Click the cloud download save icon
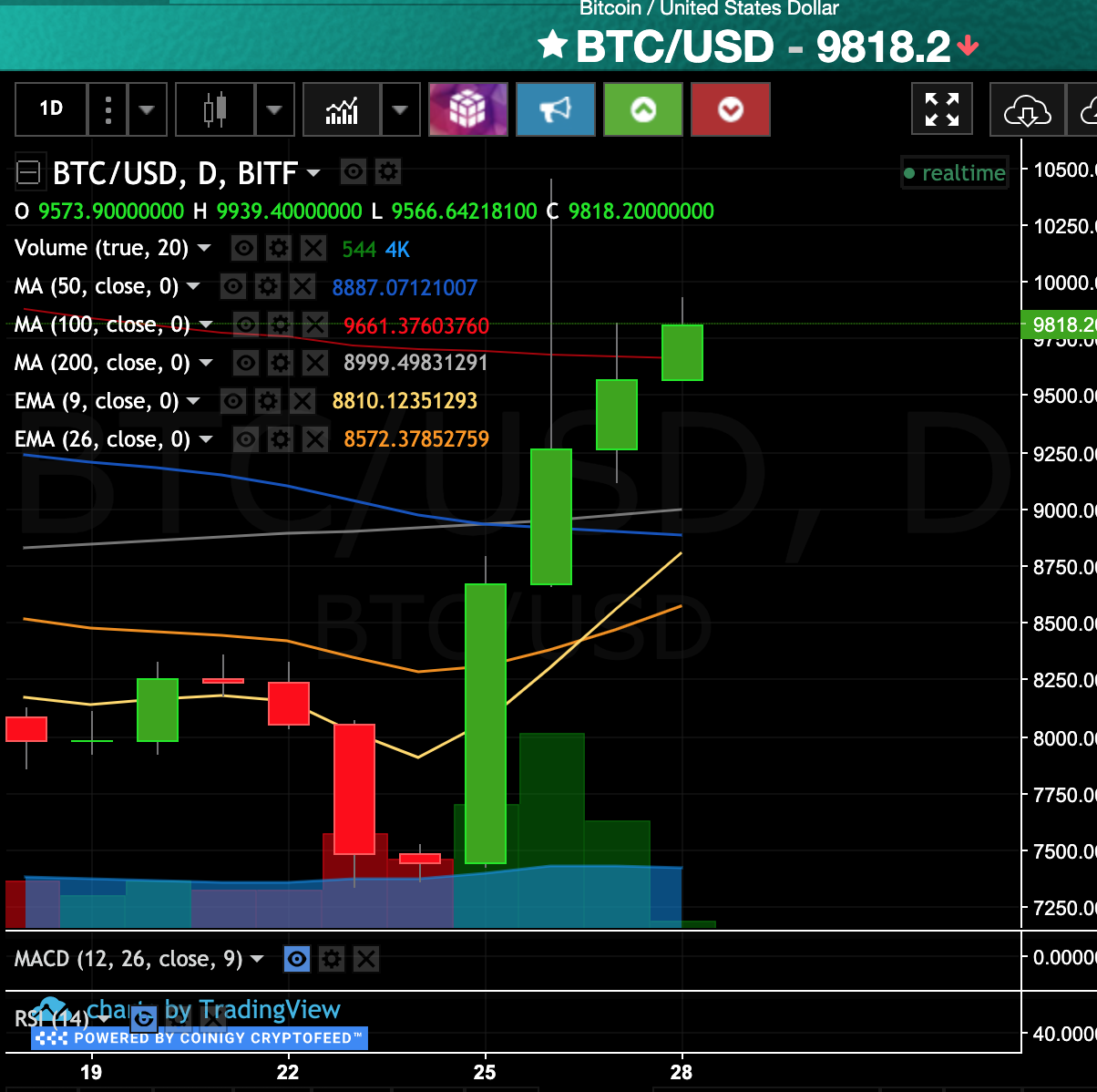The width and height of the screenshot is (1097, 1092). coord(1027,109)
